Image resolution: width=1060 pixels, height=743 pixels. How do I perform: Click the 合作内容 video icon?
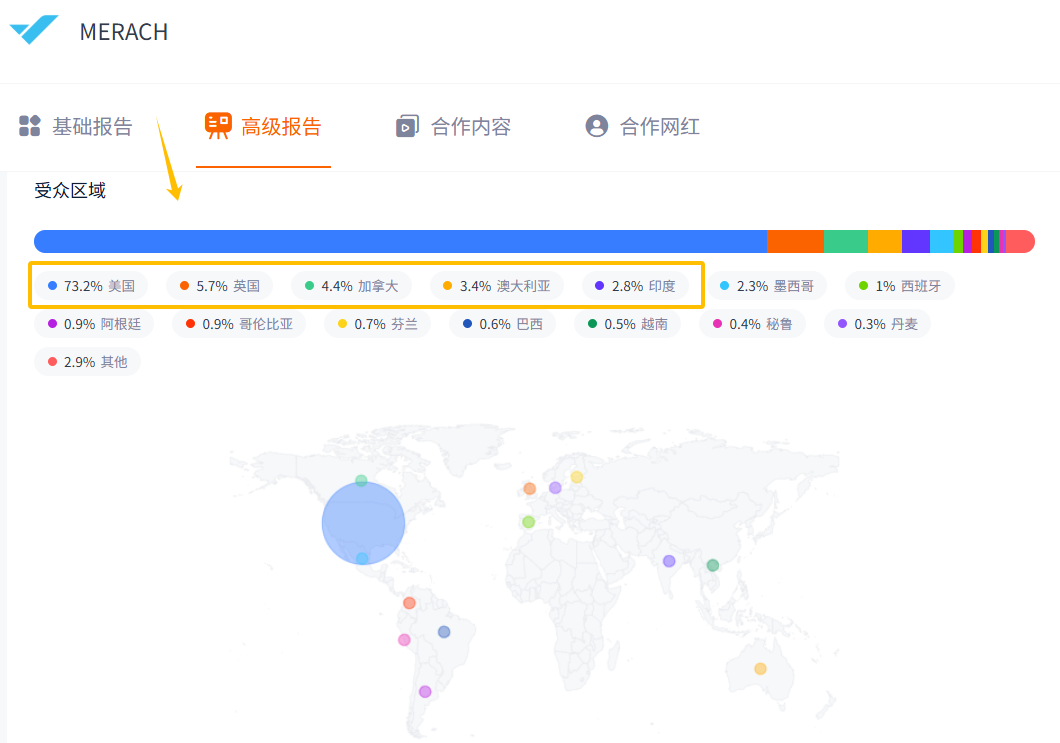pyautogui.click(x=407, y=127)
